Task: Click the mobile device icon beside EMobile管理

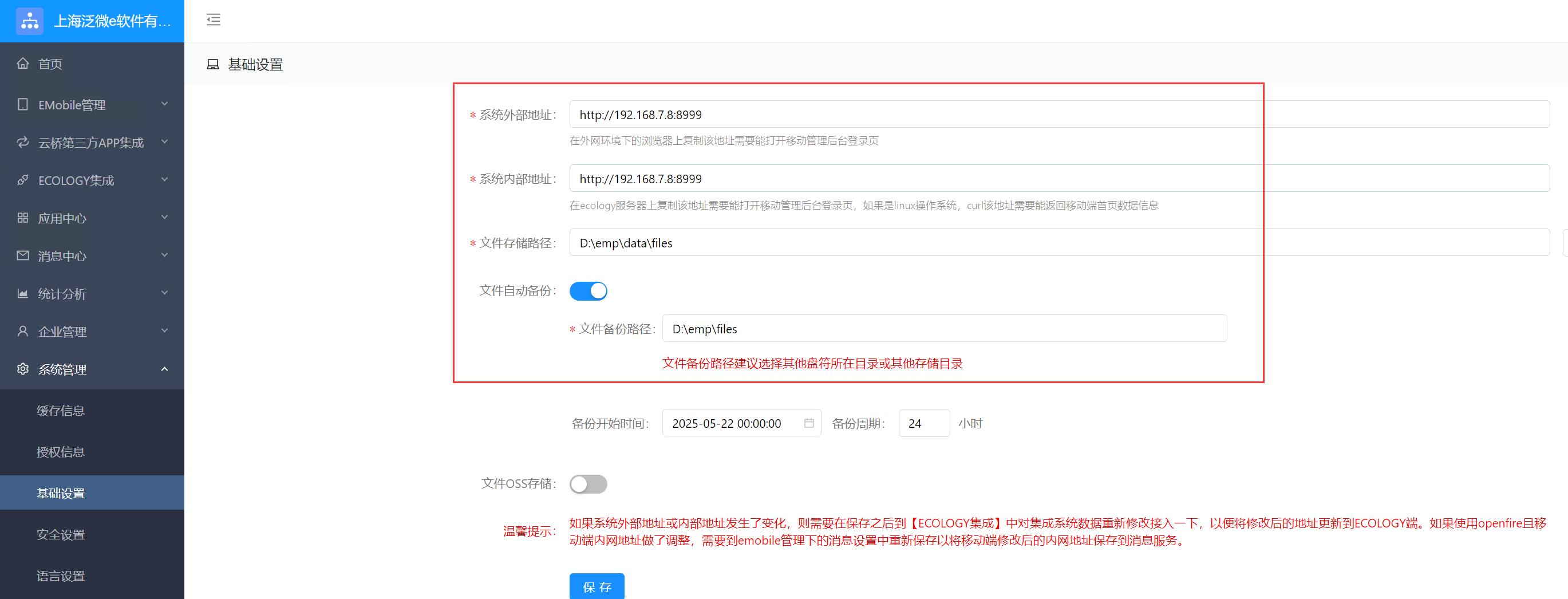Action: click(23, 105)
